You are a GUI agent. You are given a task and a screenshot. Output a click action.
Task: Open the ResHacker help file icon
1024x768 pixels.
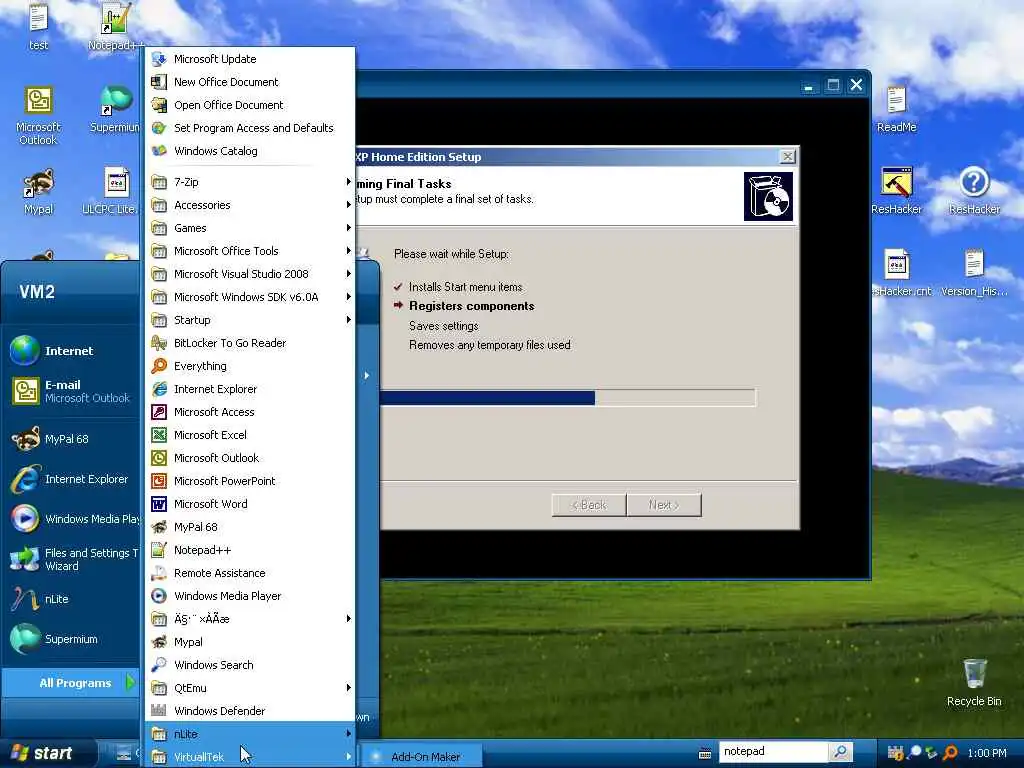pyautogui.click(x=974, y=191)
